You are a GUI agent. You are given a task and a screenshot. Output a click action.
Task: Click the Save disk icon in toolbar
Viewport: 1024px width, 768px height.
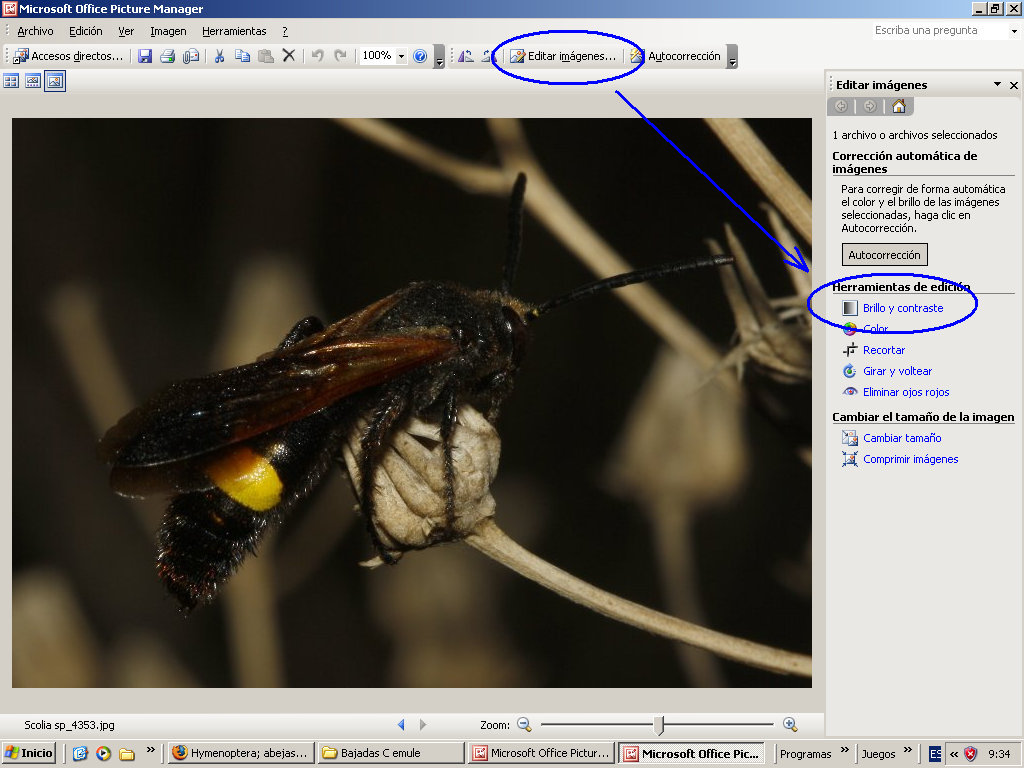click(145, 56)
